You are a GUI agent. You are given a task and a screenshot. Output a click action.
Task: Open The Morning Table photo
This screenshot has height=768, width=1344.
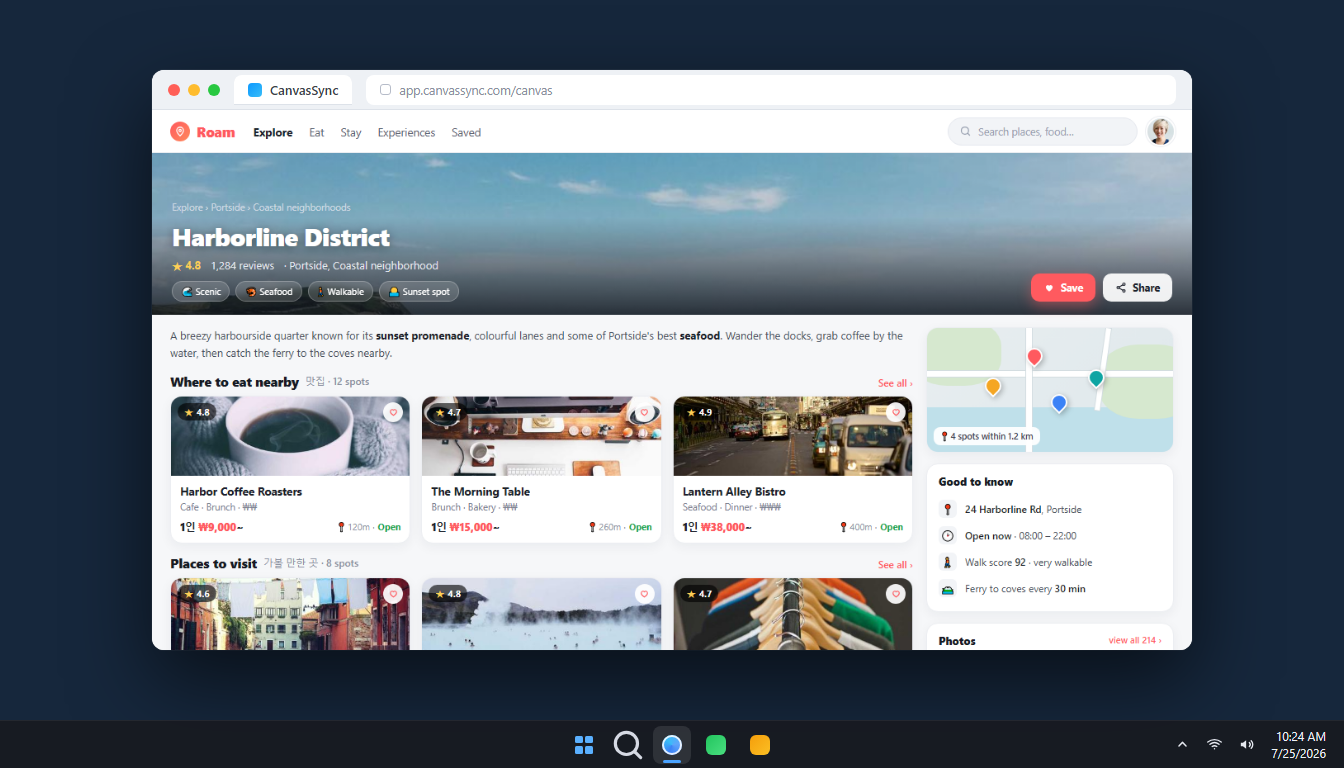click(541, 436)
